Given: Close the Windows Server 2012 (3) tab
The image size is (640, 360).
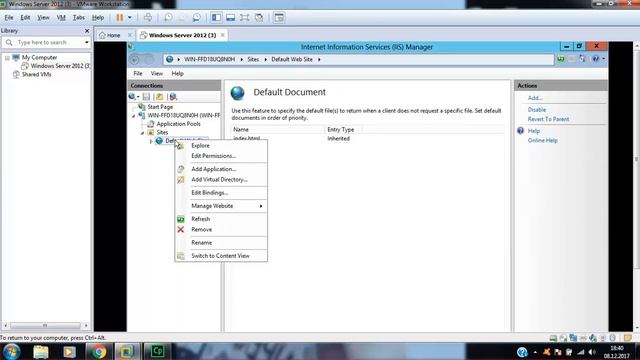Looking at the screenshot, I should coord(222,35).
